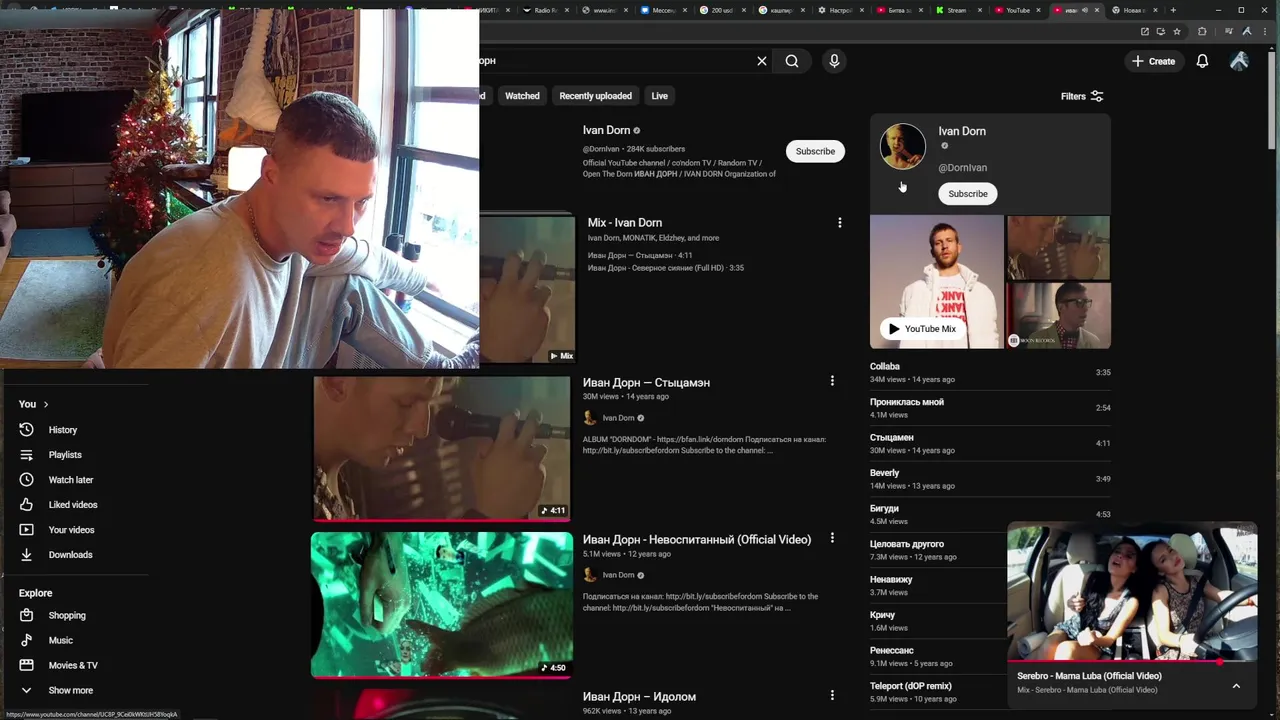Click the Serebro Mama Luba miniplayer video
The width and height of the screenshot is (1280, 720).
click(x=1131, y=592)
